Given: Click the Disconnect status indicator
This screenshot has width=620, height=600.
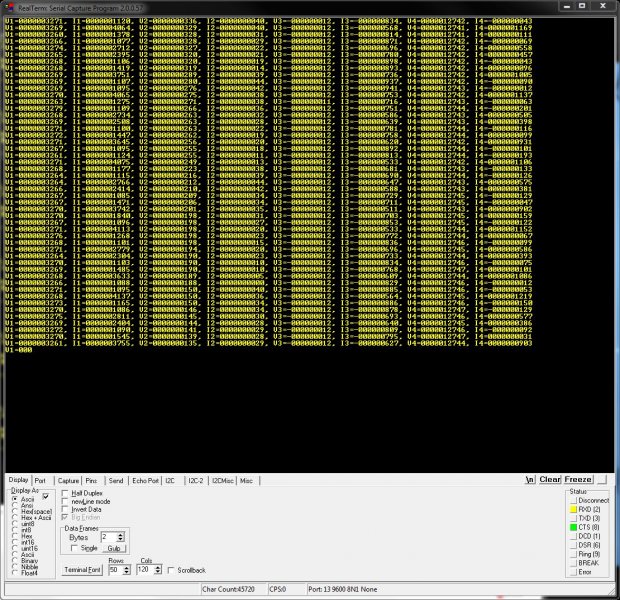Looking at the screenshot, I should point(571,500).
